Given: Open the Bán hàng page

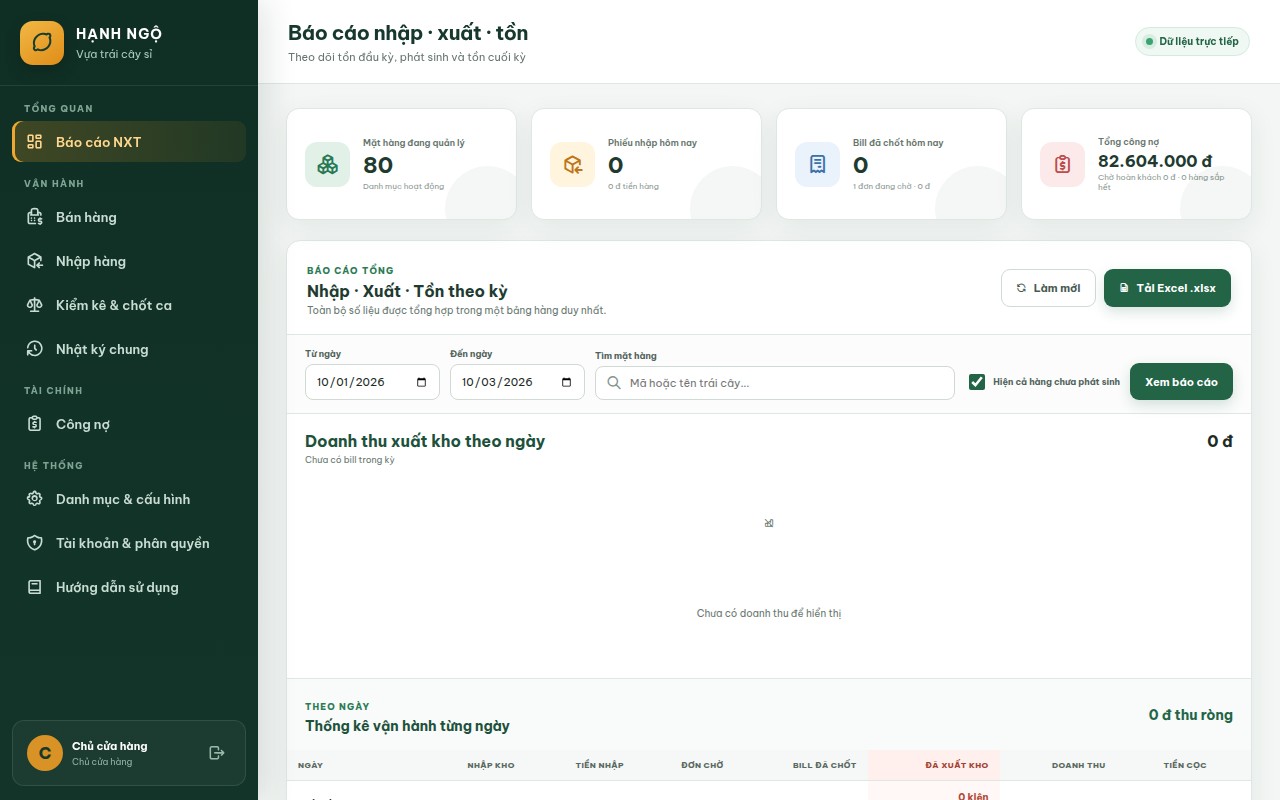Looking at the screenshot, I should [129, 217].
